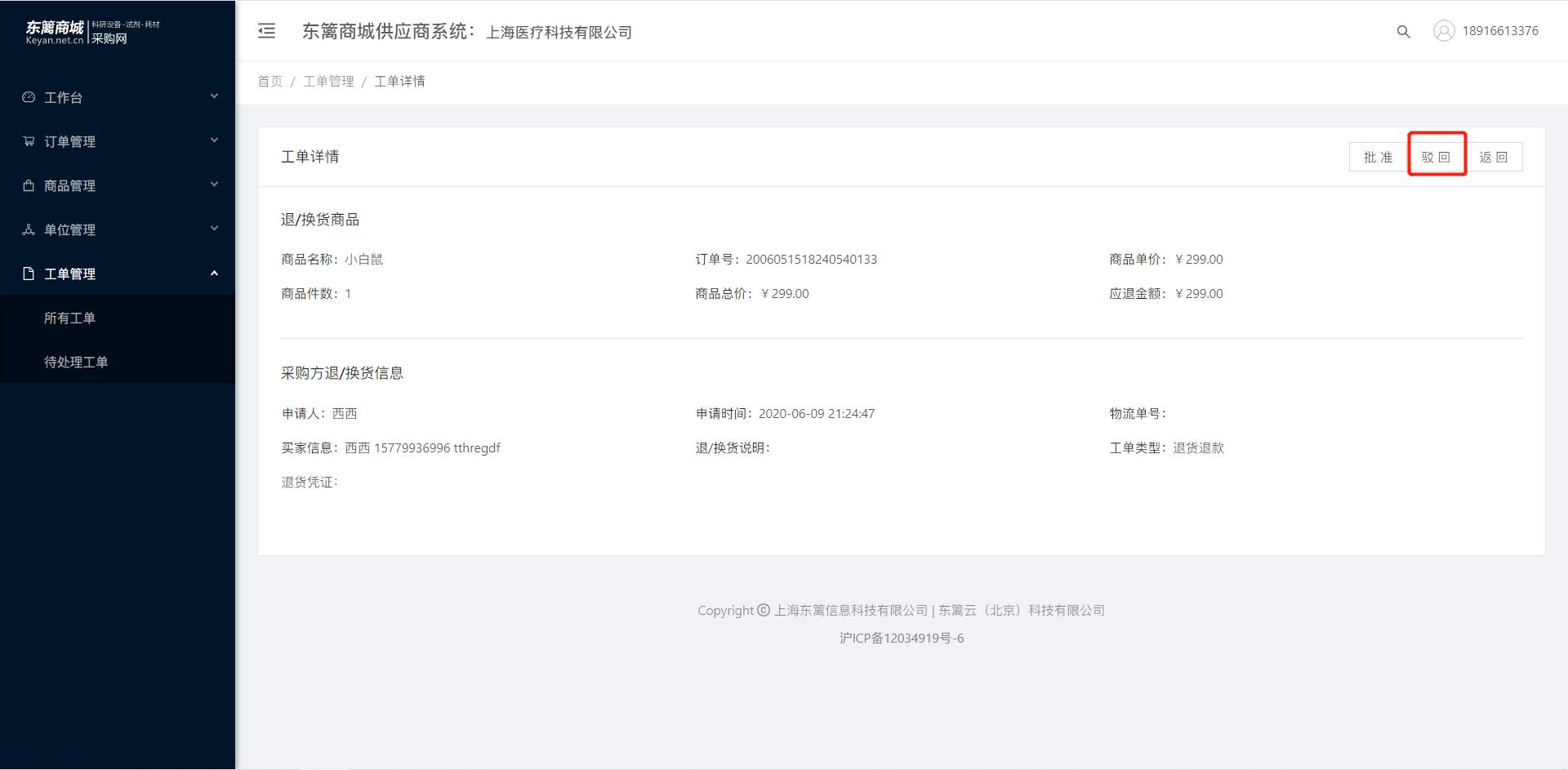Viewport: 1568px width, 770px height.
Task: Click the 工单管理 document icon
Action: [29, 274]
